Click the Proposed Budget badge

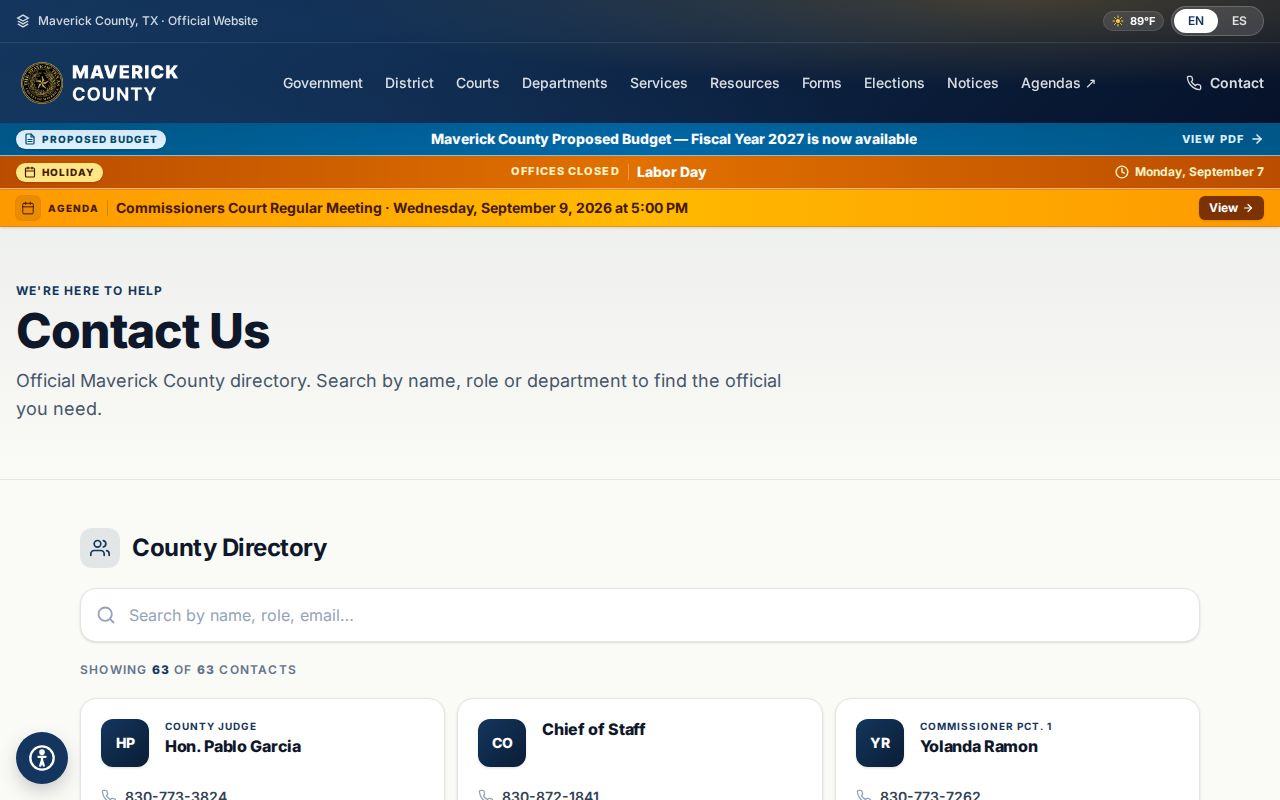point(91,139)
